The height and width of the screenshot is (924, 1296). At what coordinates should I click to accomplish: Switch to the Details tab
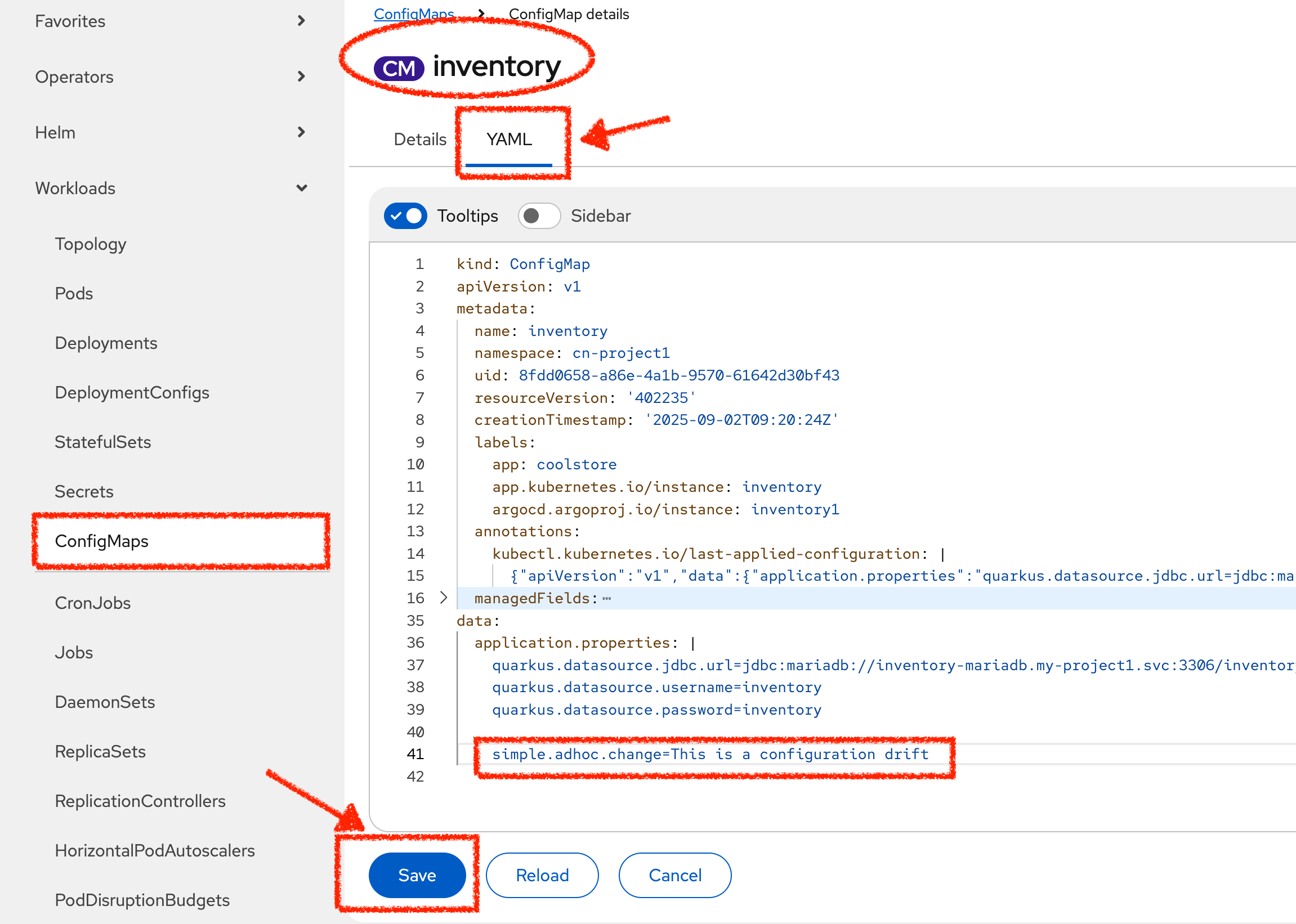pos(419,139)
